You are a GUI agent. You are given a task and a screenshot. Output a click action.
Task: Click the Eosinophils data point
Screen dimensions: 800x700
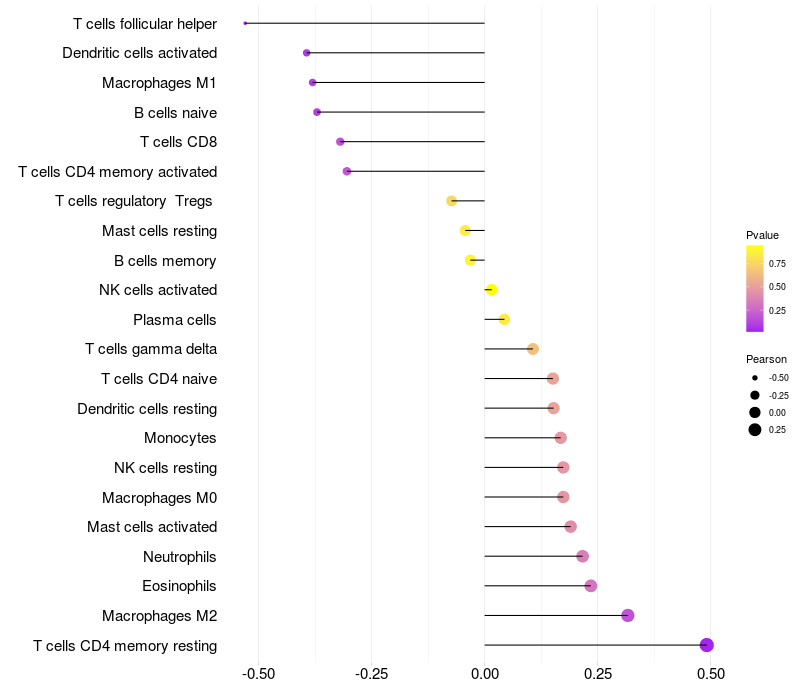coord(591,586)
